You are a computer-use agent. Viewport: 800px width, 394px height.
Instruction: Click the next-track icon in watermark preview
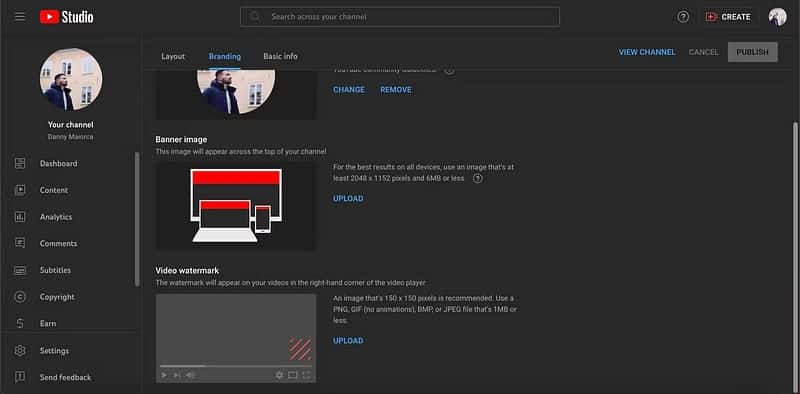coord(177,375)
